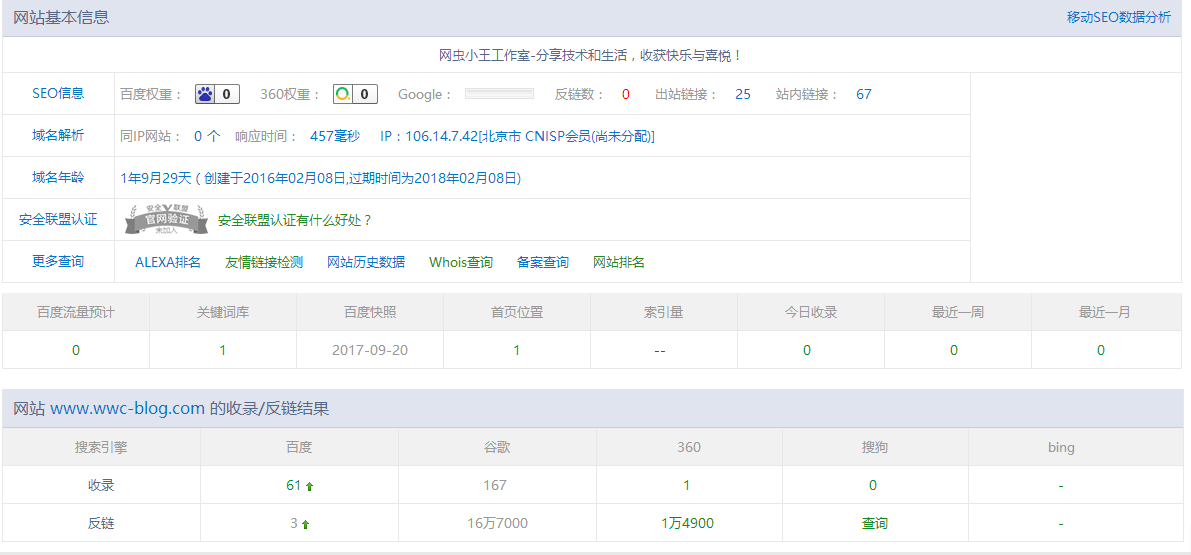Click the Baidu weight paw badge
Screen dimensions: 1191x555
coord(216,94)
